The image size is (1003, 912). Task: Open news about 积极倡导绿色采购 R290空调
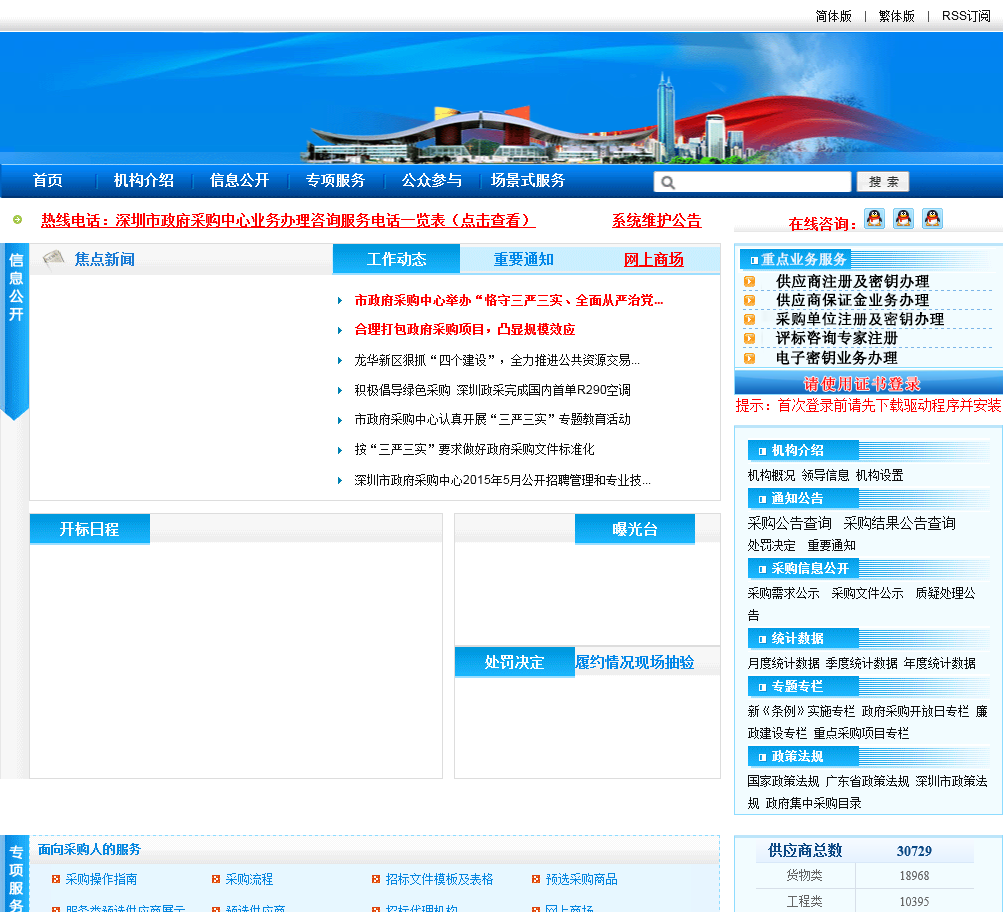[493, 390]
